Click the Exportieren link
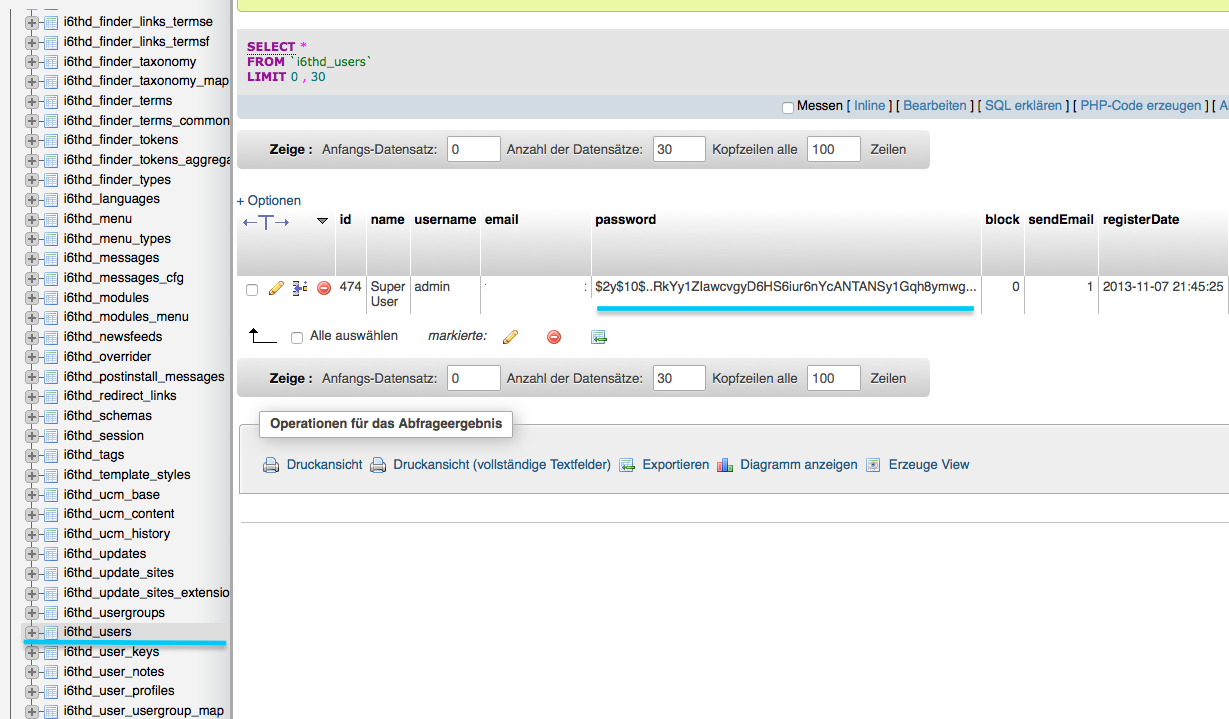Screen dimensions: 1229x719 (x=675, y=465)
